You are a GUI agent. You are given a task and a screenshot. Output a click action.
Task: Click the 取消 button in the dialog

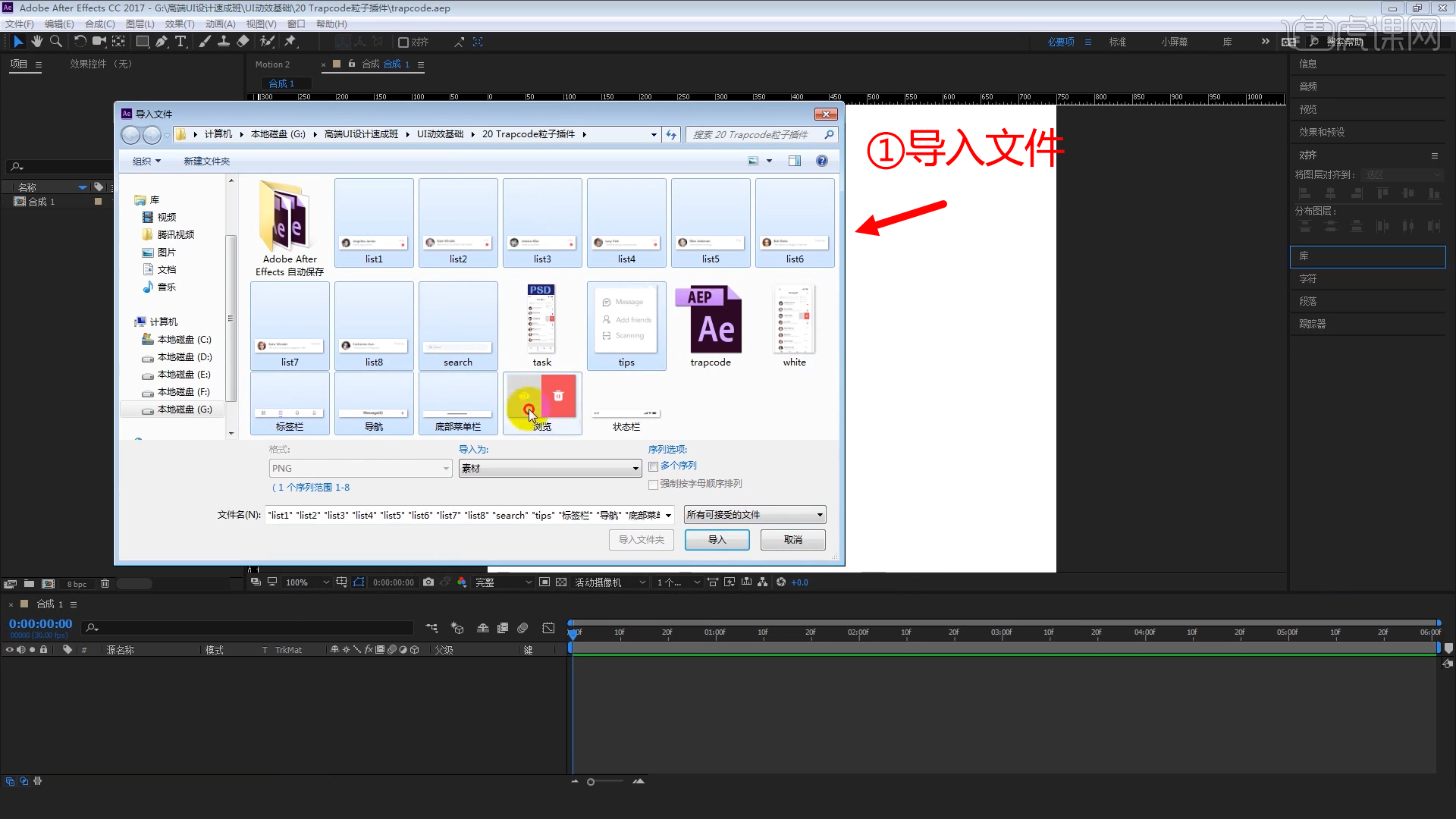click(x=792, y=539)
